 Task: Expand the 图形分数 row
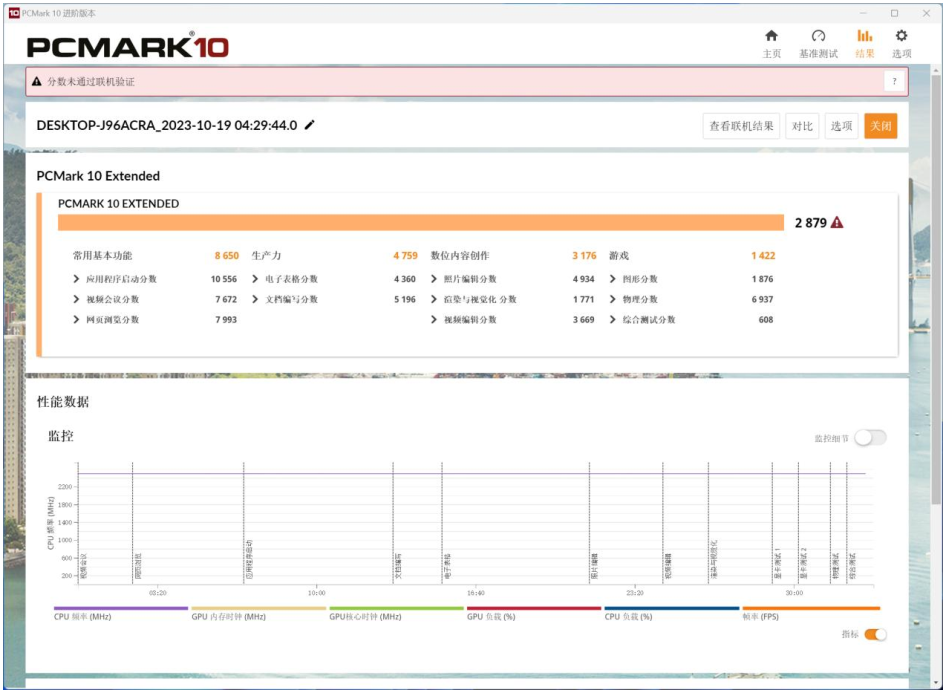(x=613, y=279)
